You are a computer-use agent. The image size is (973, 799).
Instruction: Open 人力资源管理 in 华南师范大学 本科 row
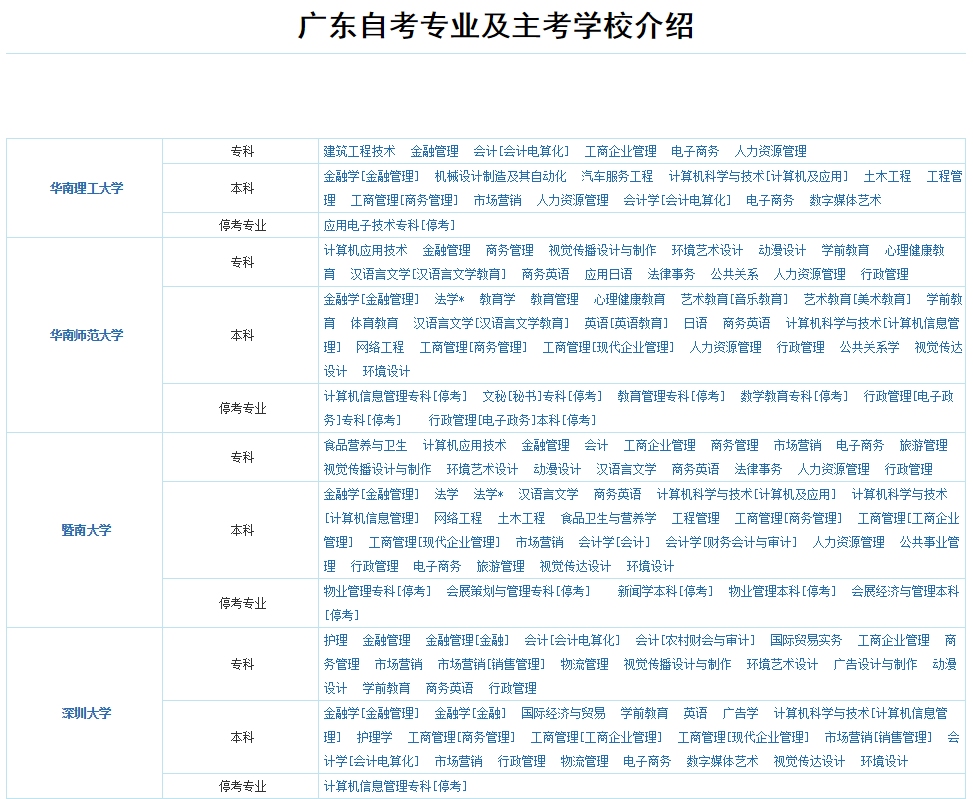click(725, 347)
